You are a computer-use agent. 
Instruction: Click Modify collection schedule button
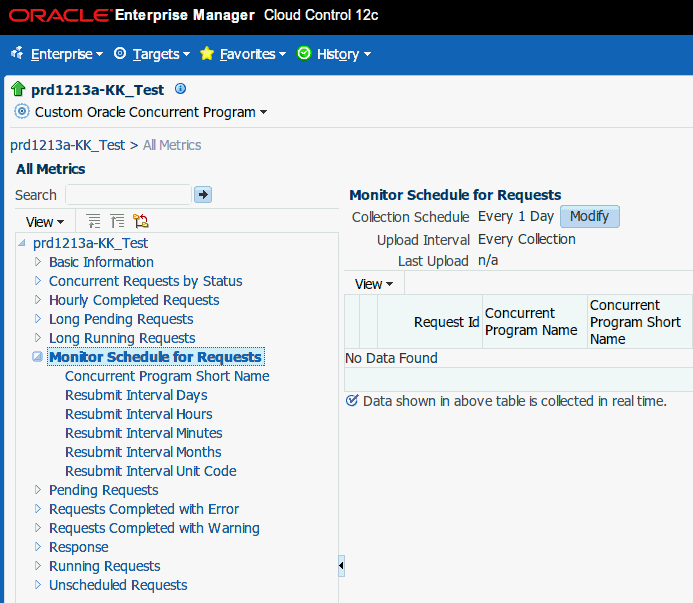590,216
